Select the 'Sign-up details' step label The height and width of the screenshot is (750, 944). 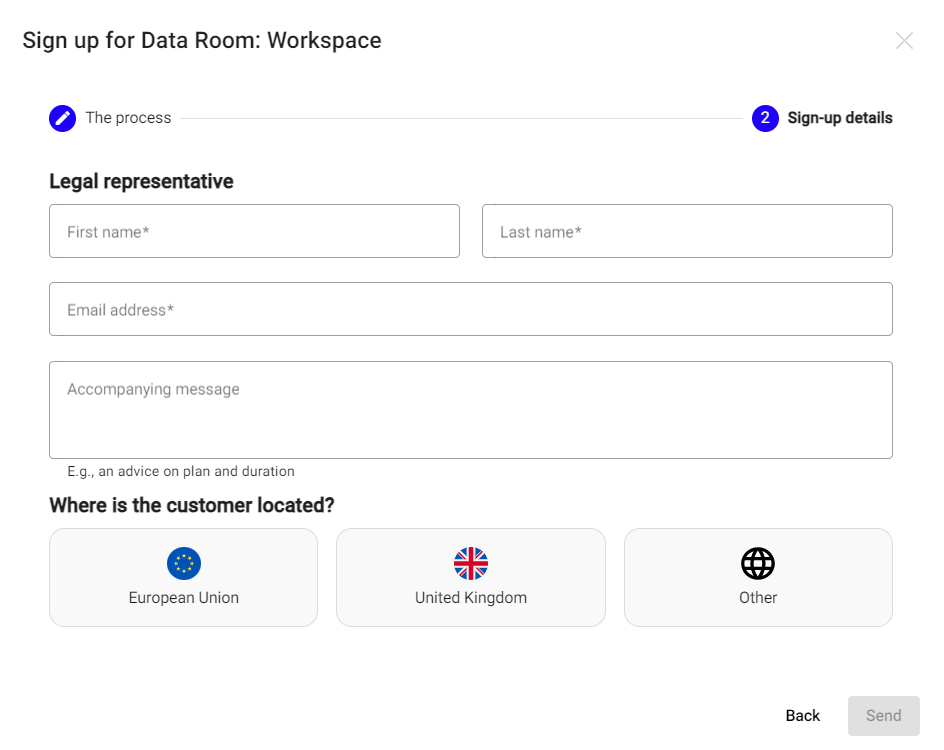point(840,118)
